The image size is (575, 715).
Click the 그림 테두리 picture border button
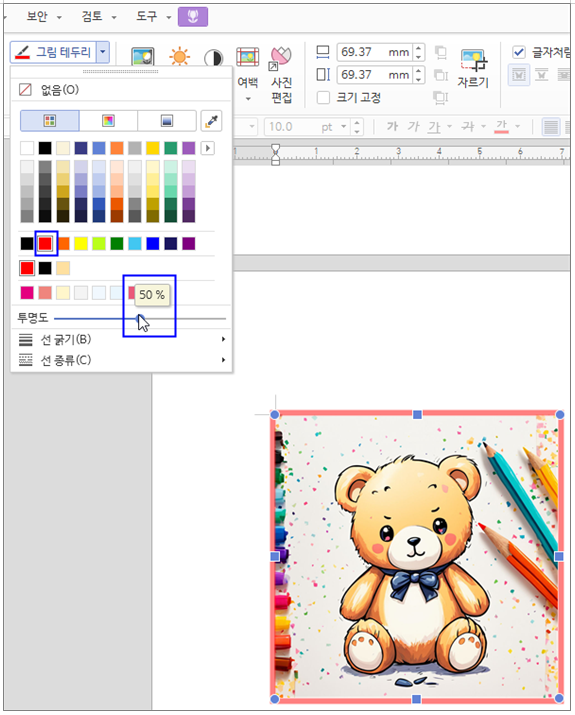[x=53, y=52]
